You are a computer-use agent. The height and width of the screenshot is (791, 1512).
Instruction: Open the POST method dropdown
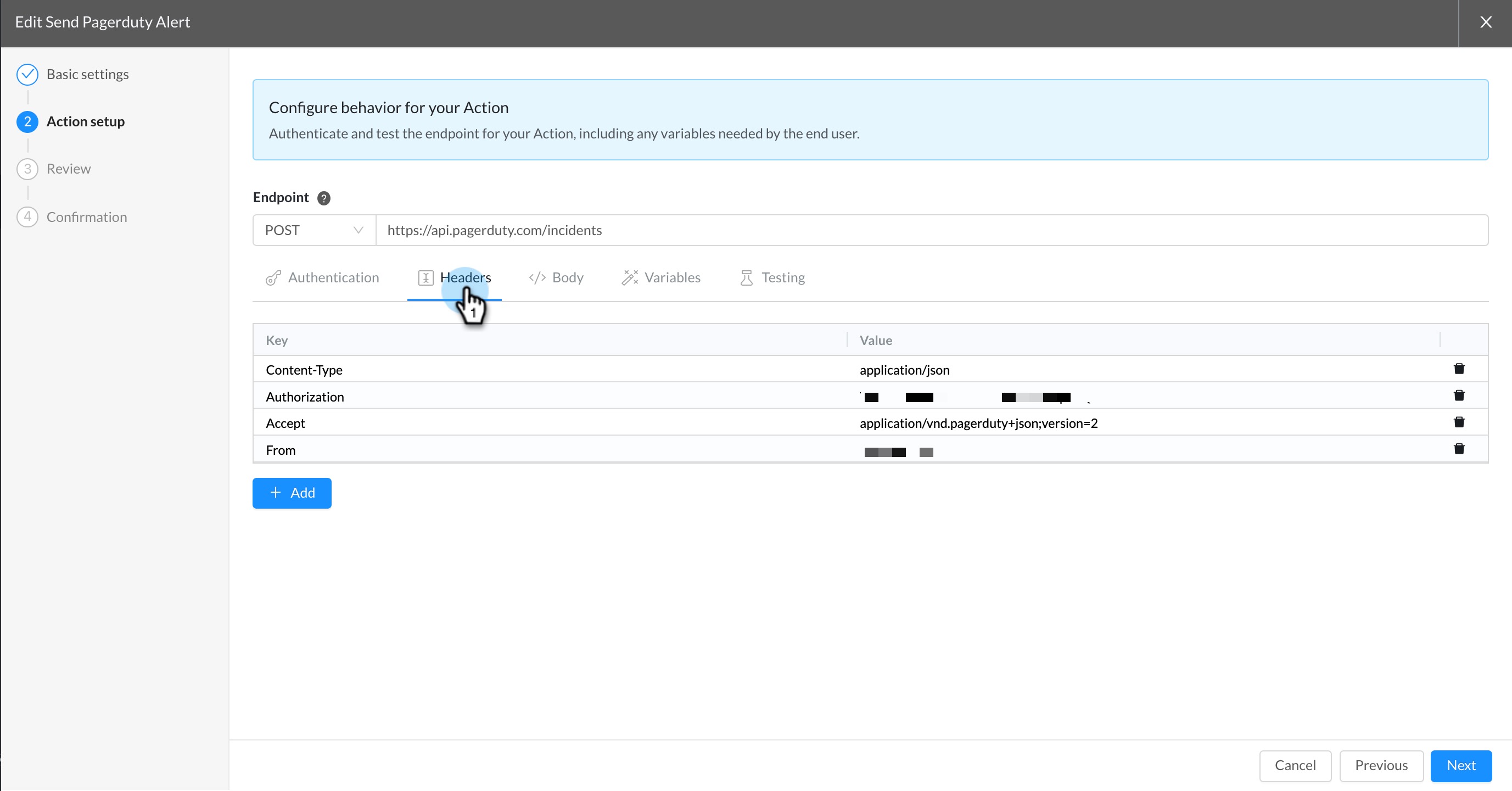click(314, 230)
